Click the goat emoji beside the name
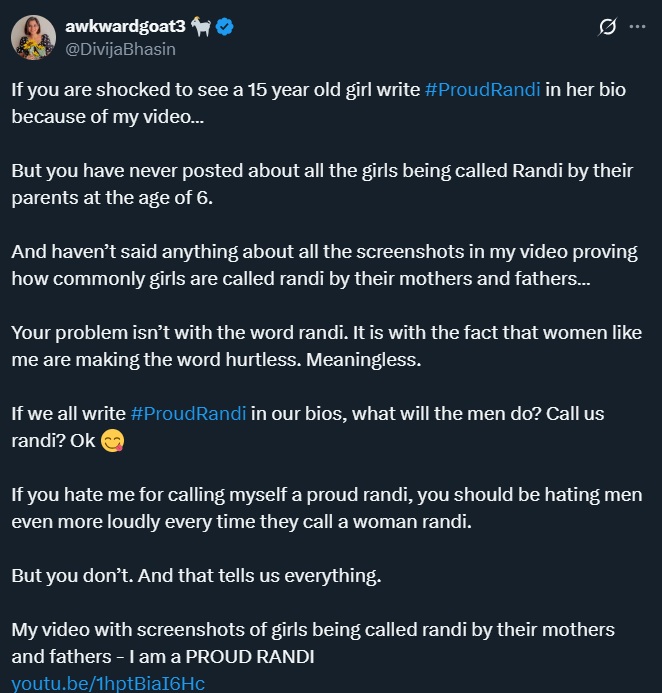Viewport: 662px width, 693px height. click(201, 28)
